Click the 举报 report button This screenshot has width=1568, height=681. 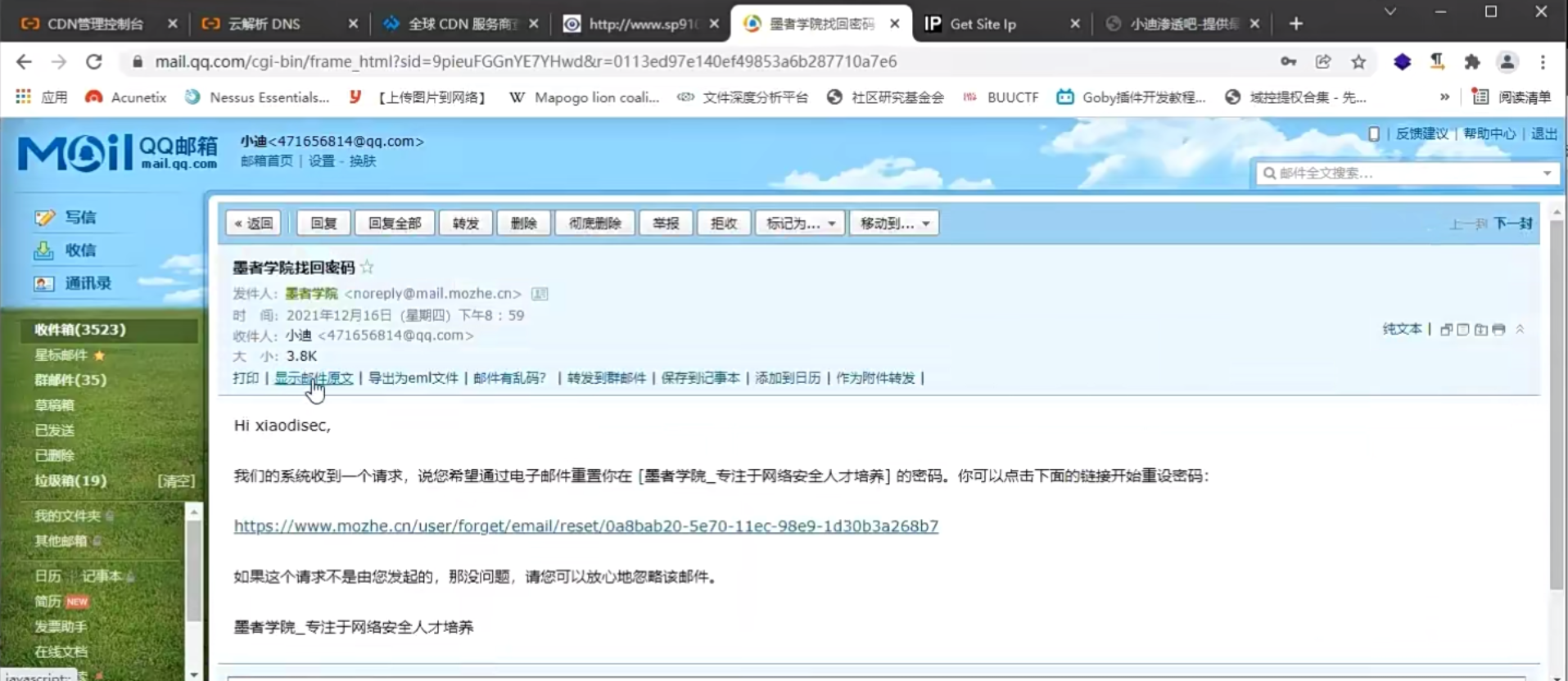point(666,223)
